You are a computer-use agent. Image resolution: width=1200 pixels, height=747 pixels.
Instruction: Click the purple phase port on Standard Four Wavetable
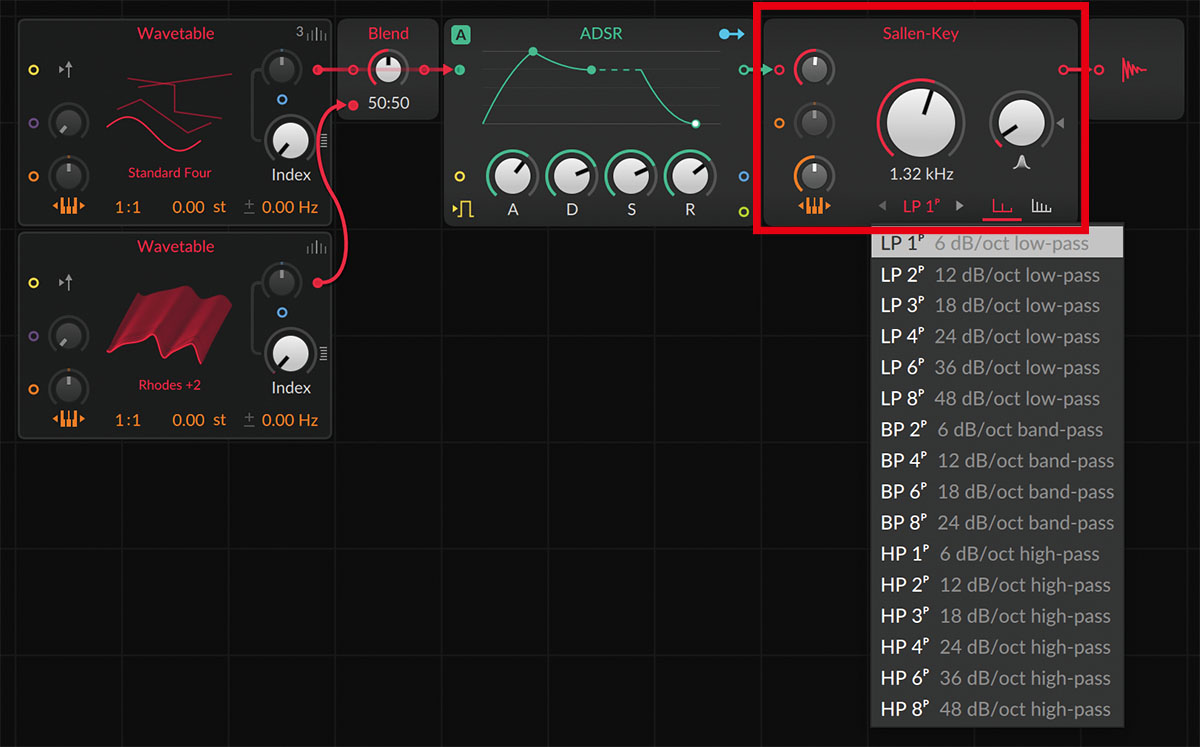click(x=34, y=124)
